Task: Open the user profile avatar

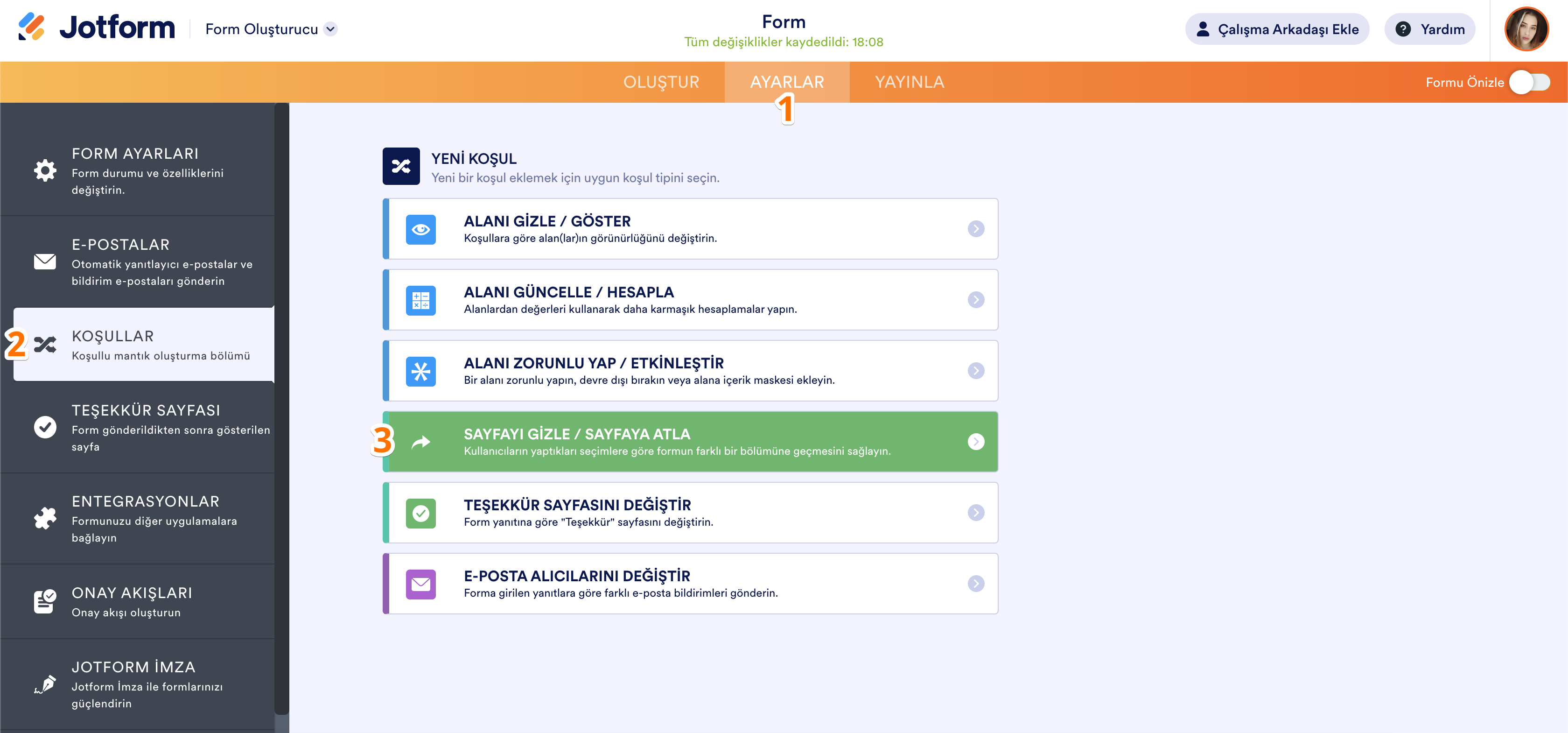Action: (x=1526, y=29)
